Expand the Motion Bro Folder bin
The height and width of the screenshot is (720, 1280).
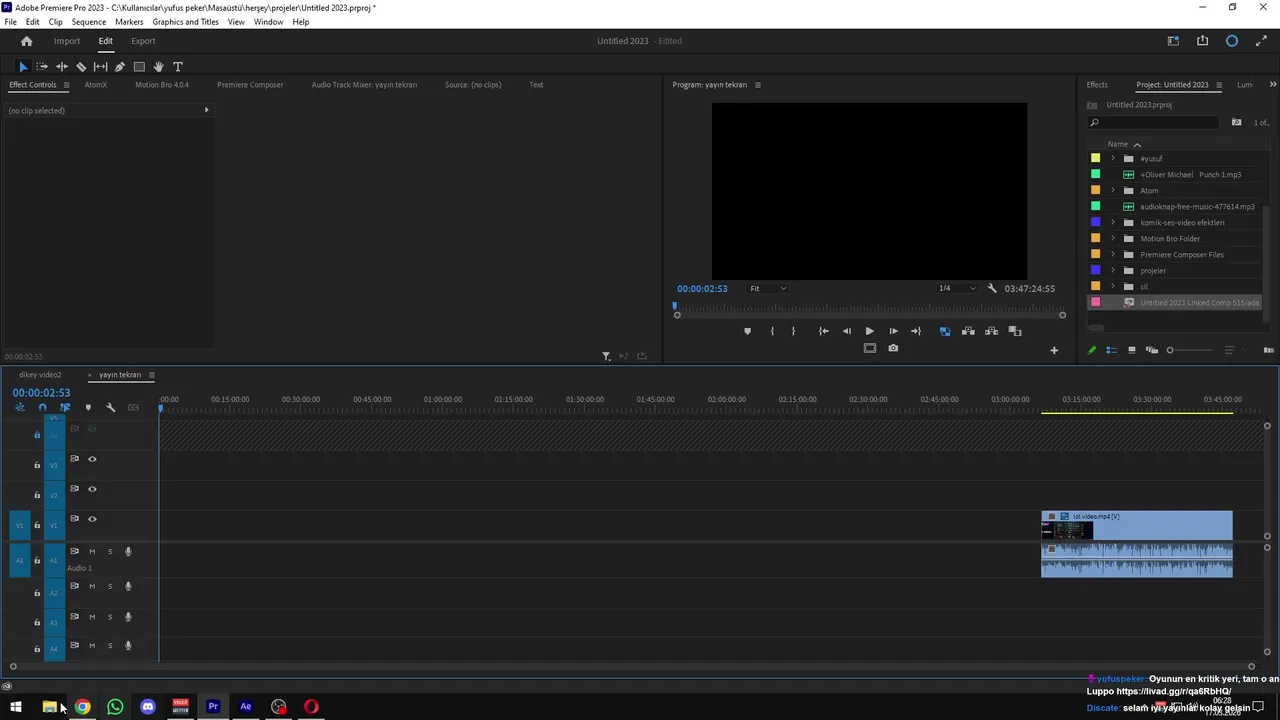pos(1113,239)
